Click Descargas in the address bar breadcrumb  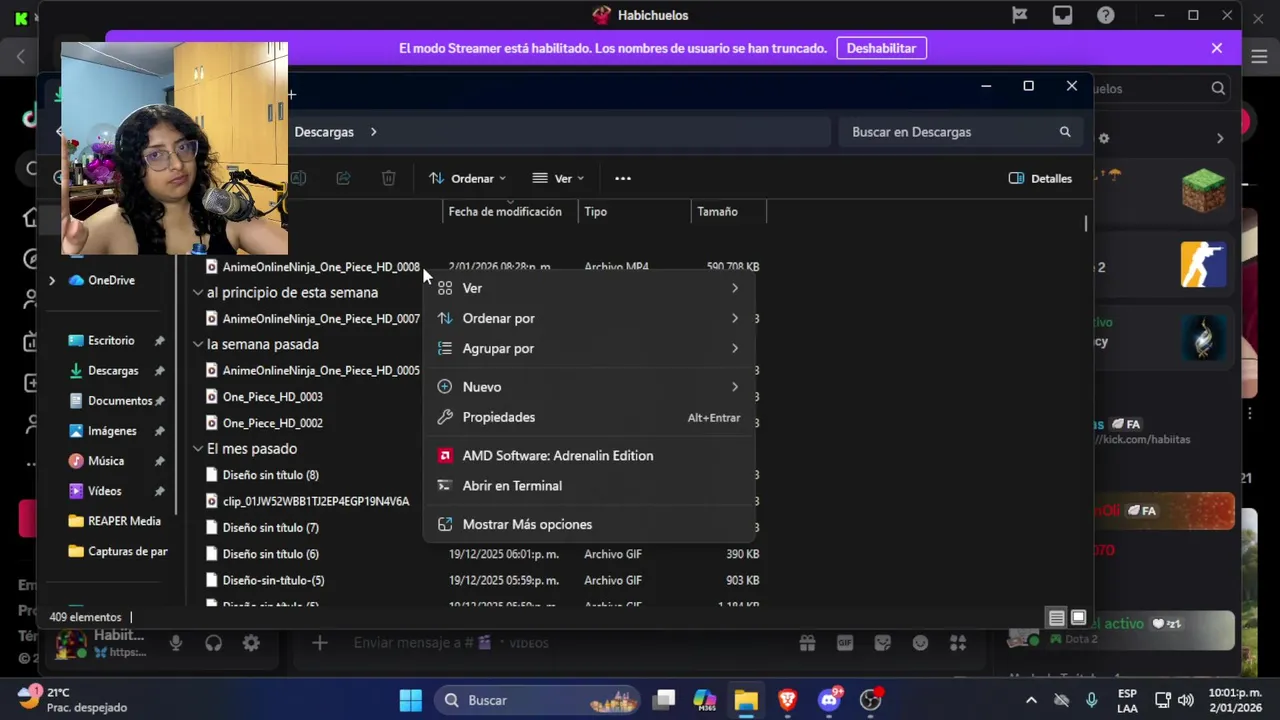[x=324, y=132]
